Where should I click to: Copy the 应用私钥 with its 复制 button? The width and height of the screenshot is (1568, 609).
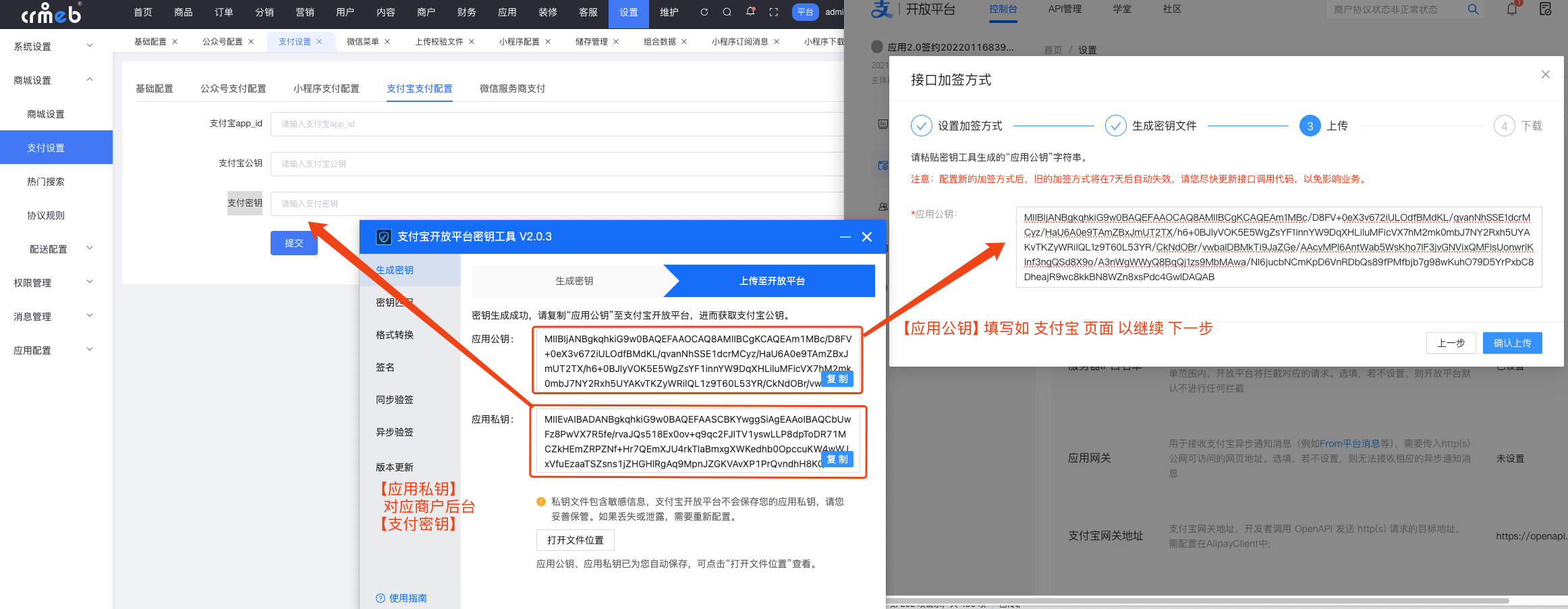[x=837, y=459]
